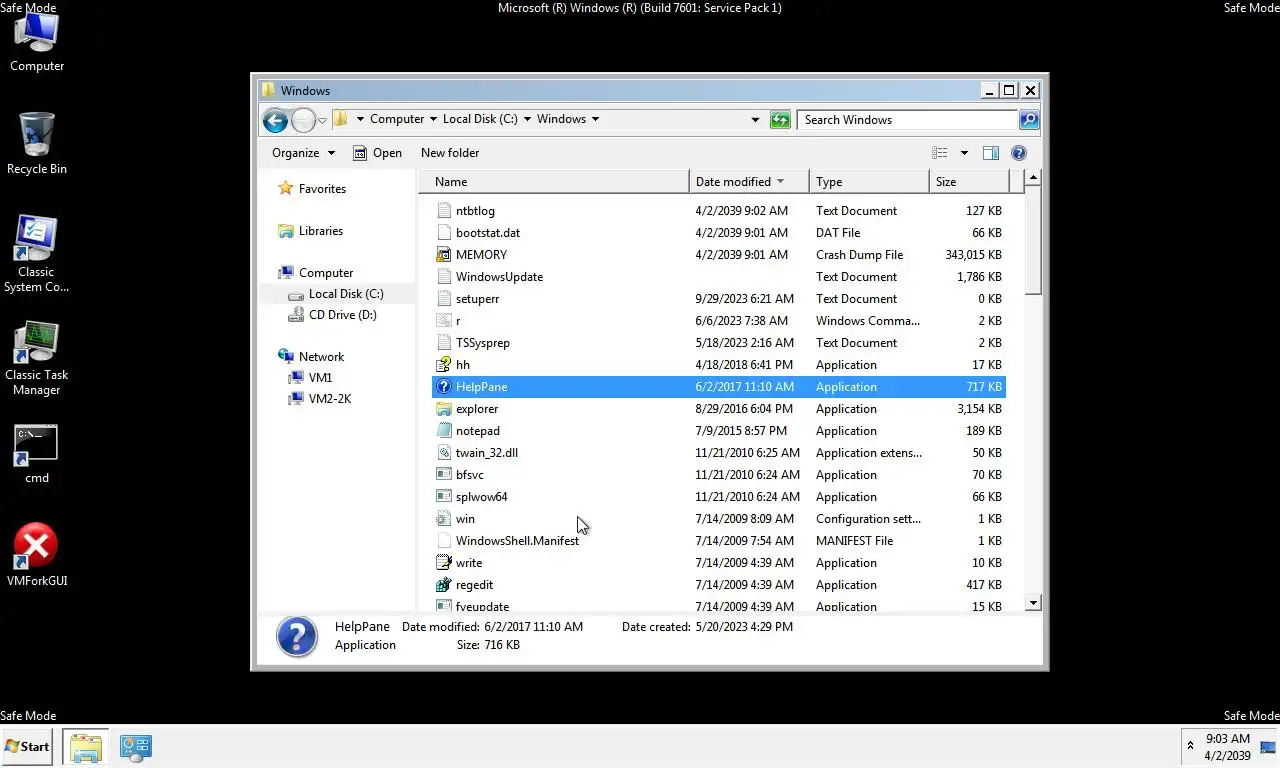Select the bootstat.dat file row
Screen dimensions: 1280x768
[719, 233]
